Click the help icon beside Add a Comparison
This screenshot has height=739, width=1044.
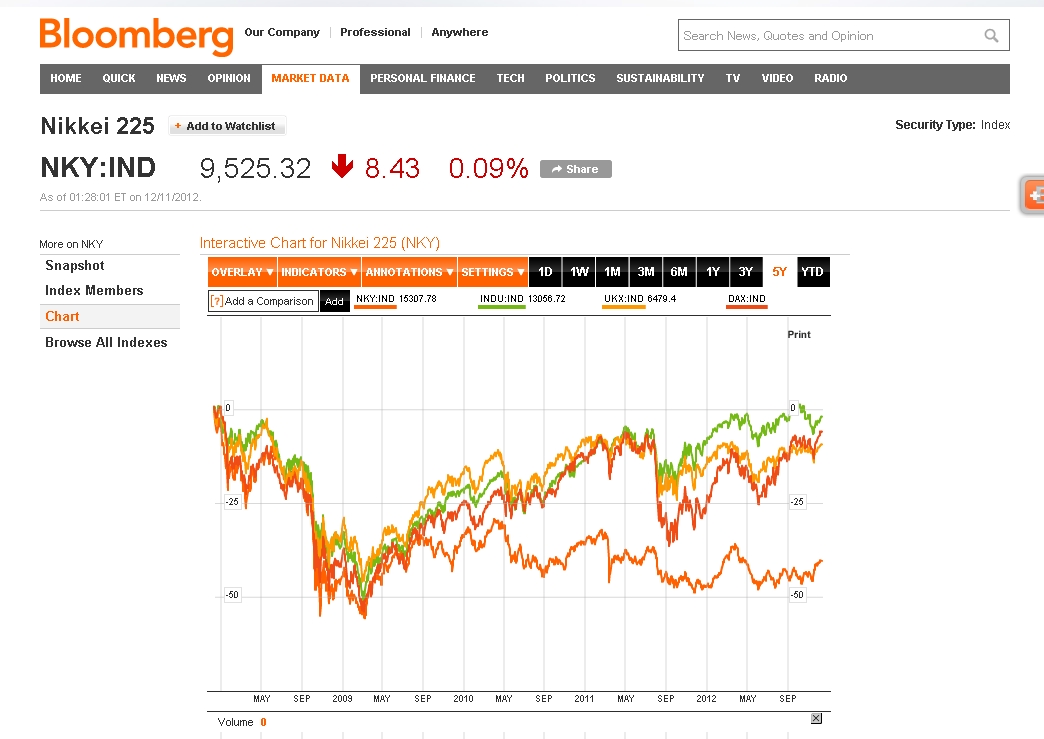[216, 301]
